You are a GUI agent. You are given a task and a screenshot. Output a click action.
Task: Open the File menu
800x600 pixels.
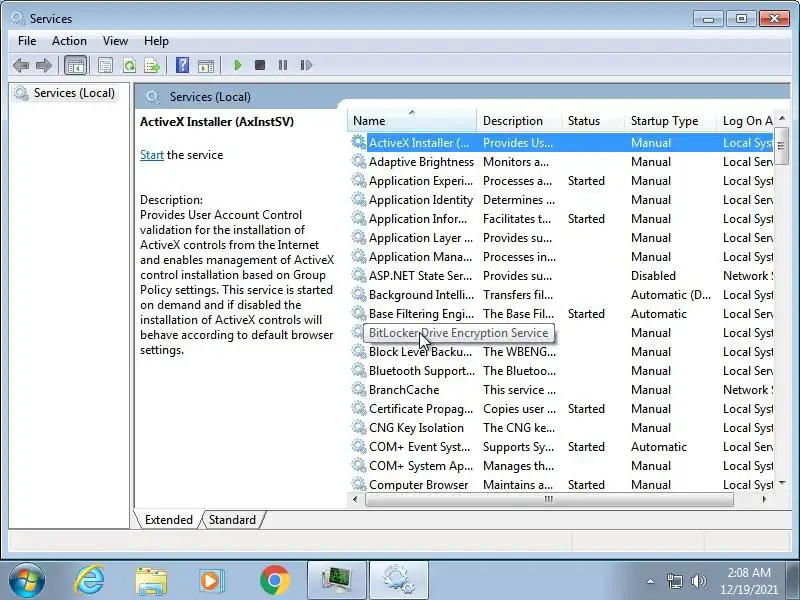27,41
